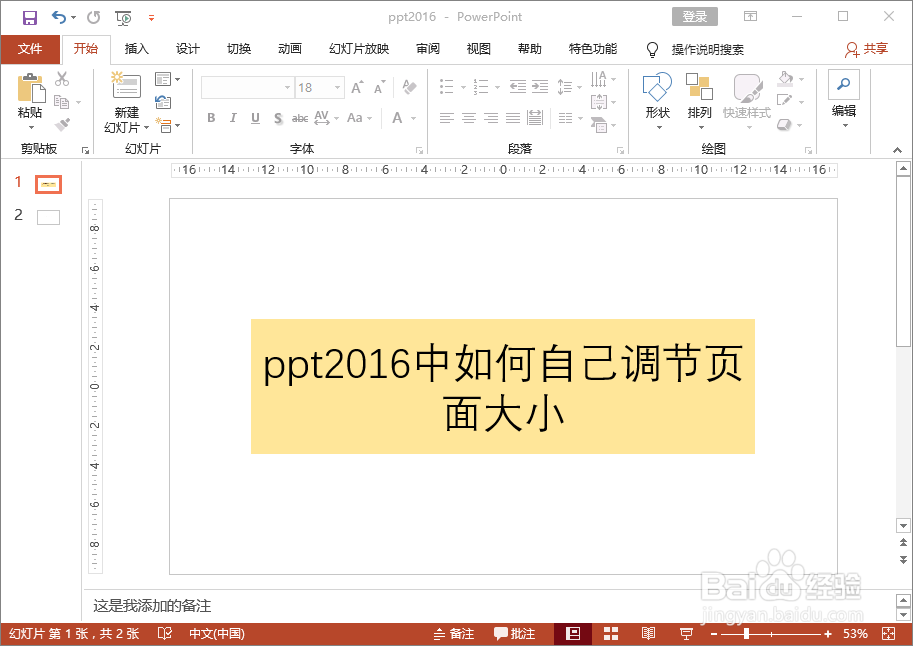Redo the action in quick access toolbar
Screen dimensions: 913x646
point(93,17)
